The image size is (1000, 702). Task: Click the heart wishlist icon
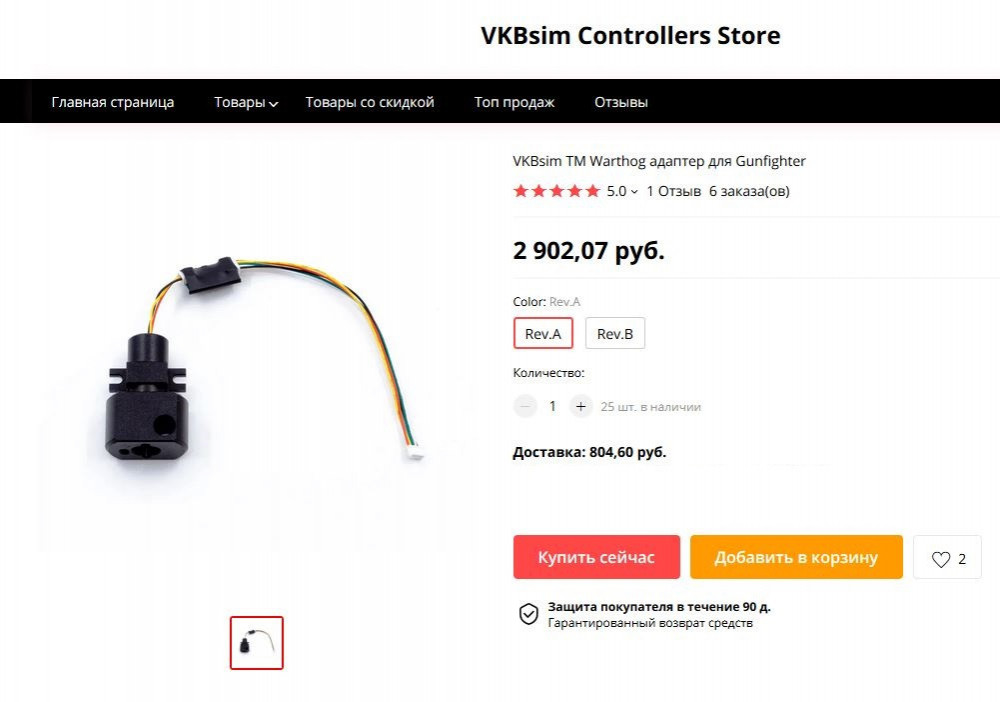941,559
